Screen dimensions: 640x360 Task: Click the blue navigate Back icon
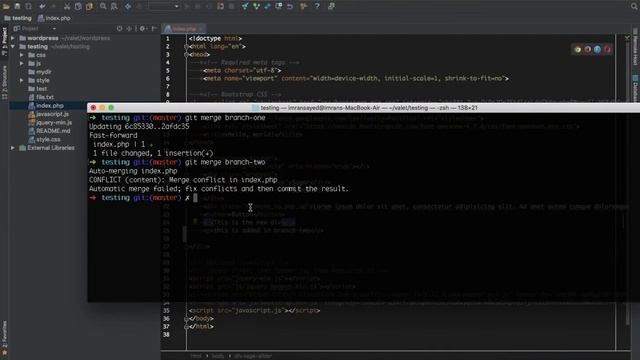[x=128, y=6]
